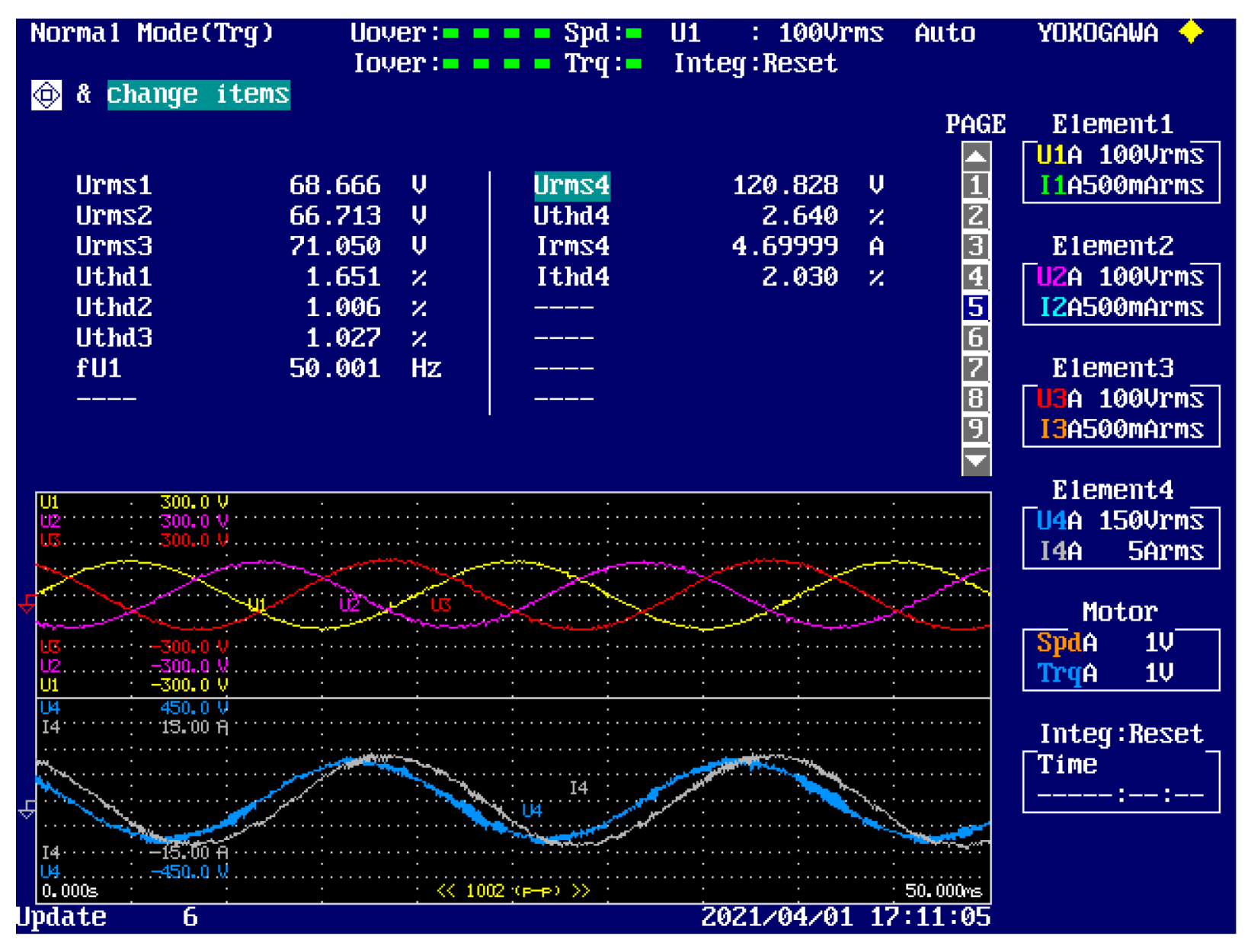Select Element1 I1A 500mArms range
The width and height of the screenshot is (1251, 952).
pos(1121,186)
